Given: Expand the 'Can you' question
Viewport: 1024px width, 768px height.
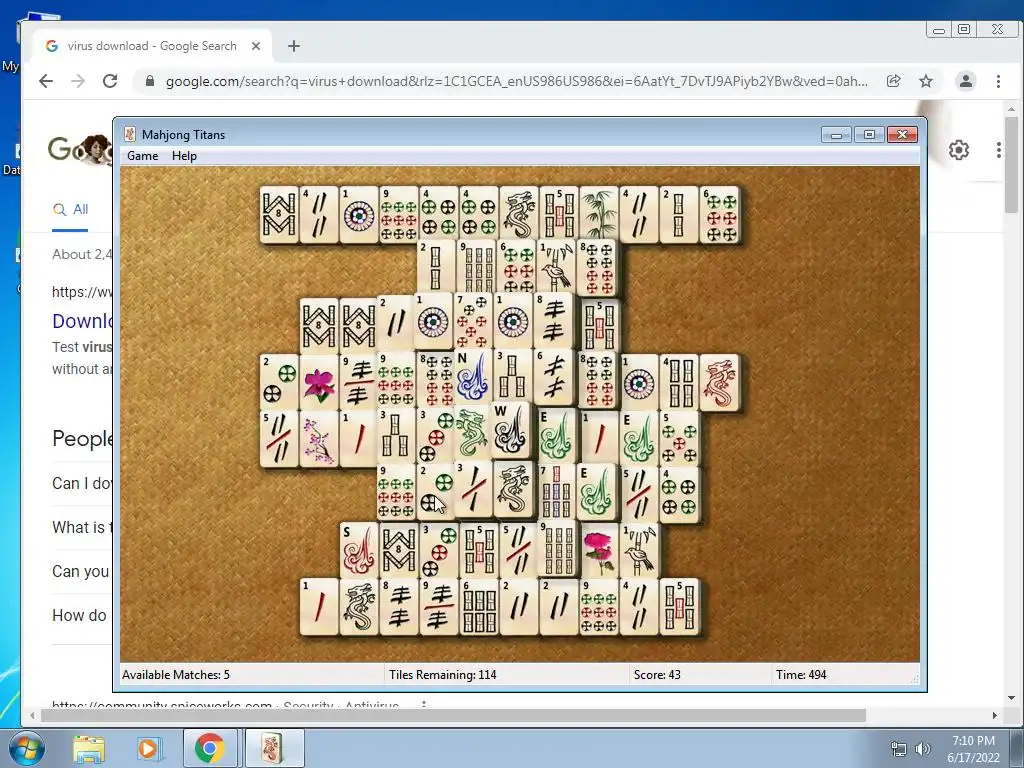Looking at the screenshot, I should tap(82, 571).
